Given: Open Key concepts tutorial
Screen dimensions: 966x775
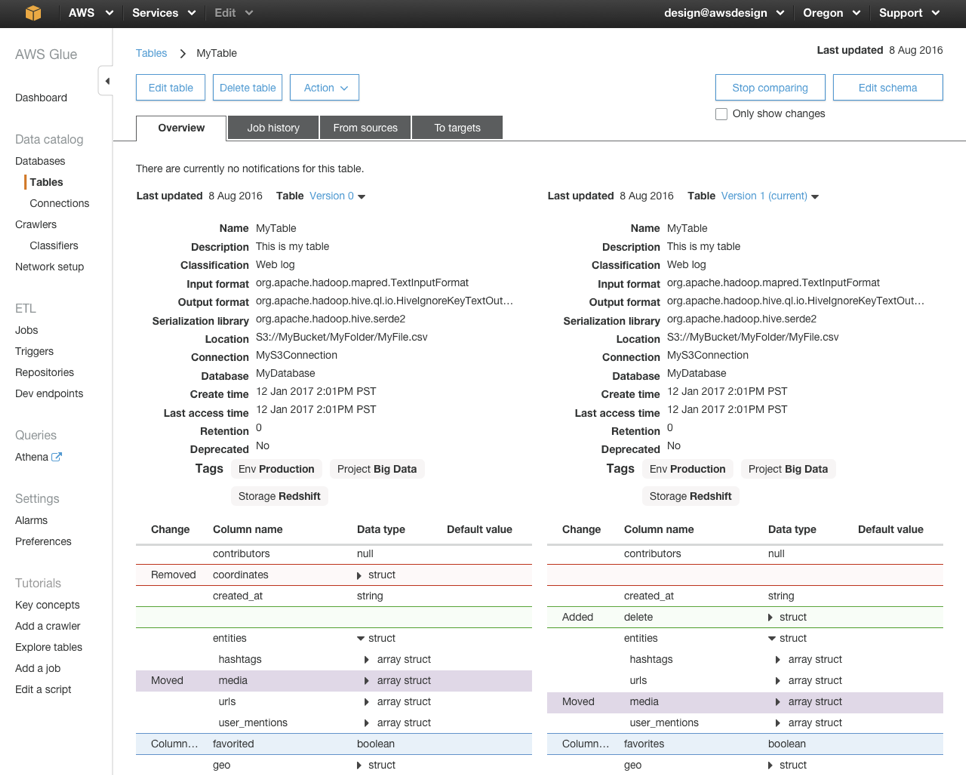Looking at the screenshot, I should point(47,605).
